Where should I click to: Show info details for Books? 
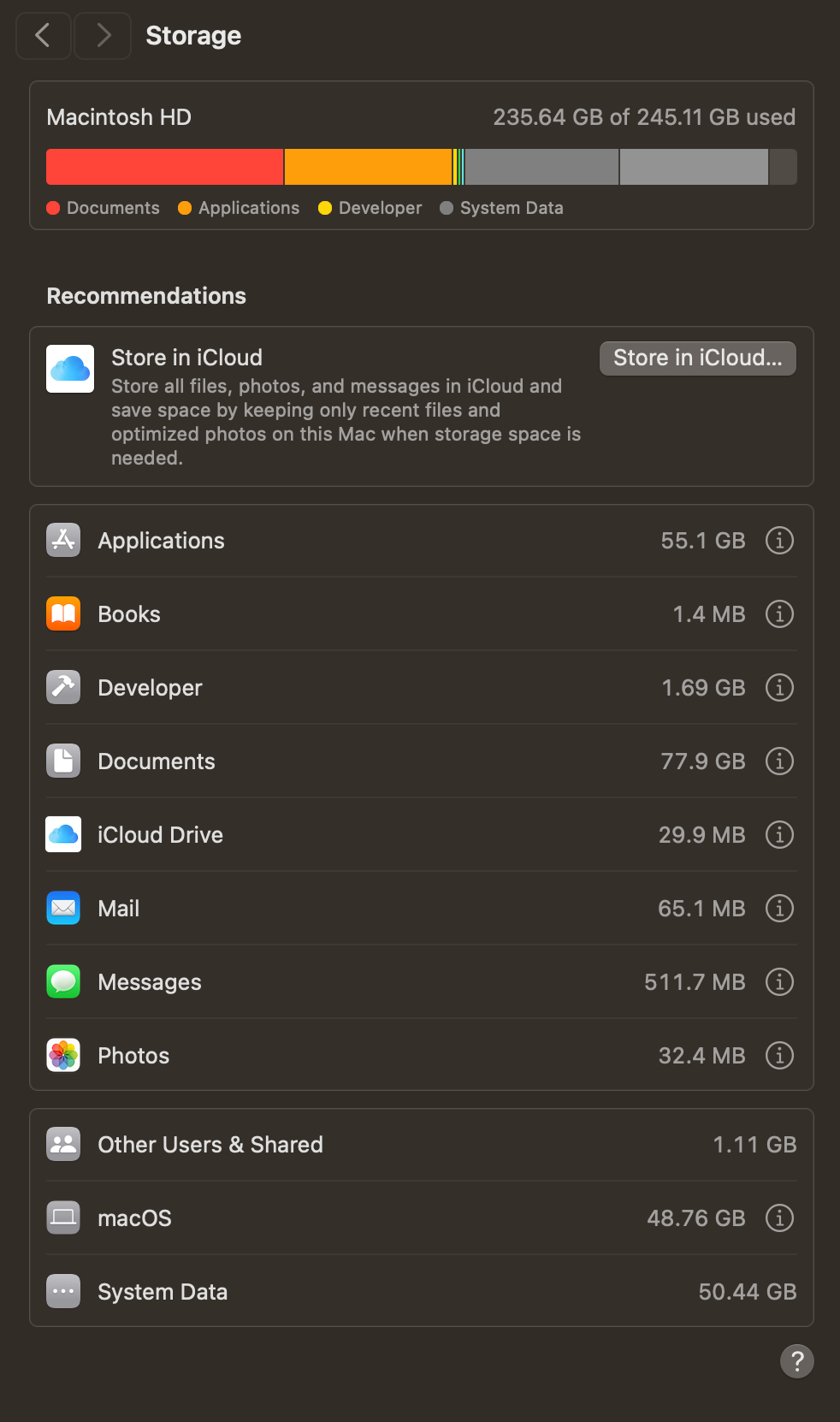[779, 614]
